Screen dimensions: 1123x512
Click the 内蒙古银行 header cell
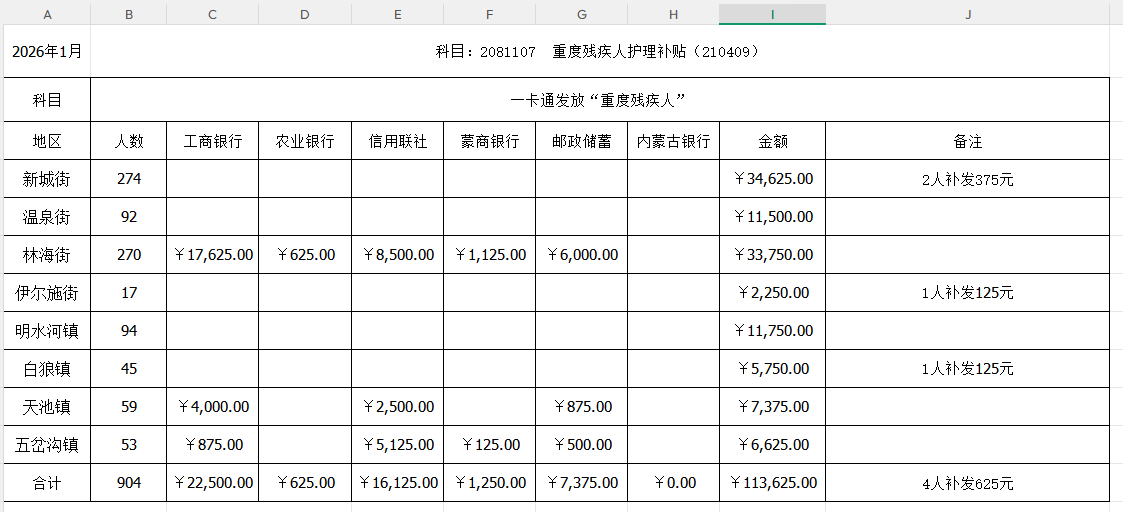point(673,141)
